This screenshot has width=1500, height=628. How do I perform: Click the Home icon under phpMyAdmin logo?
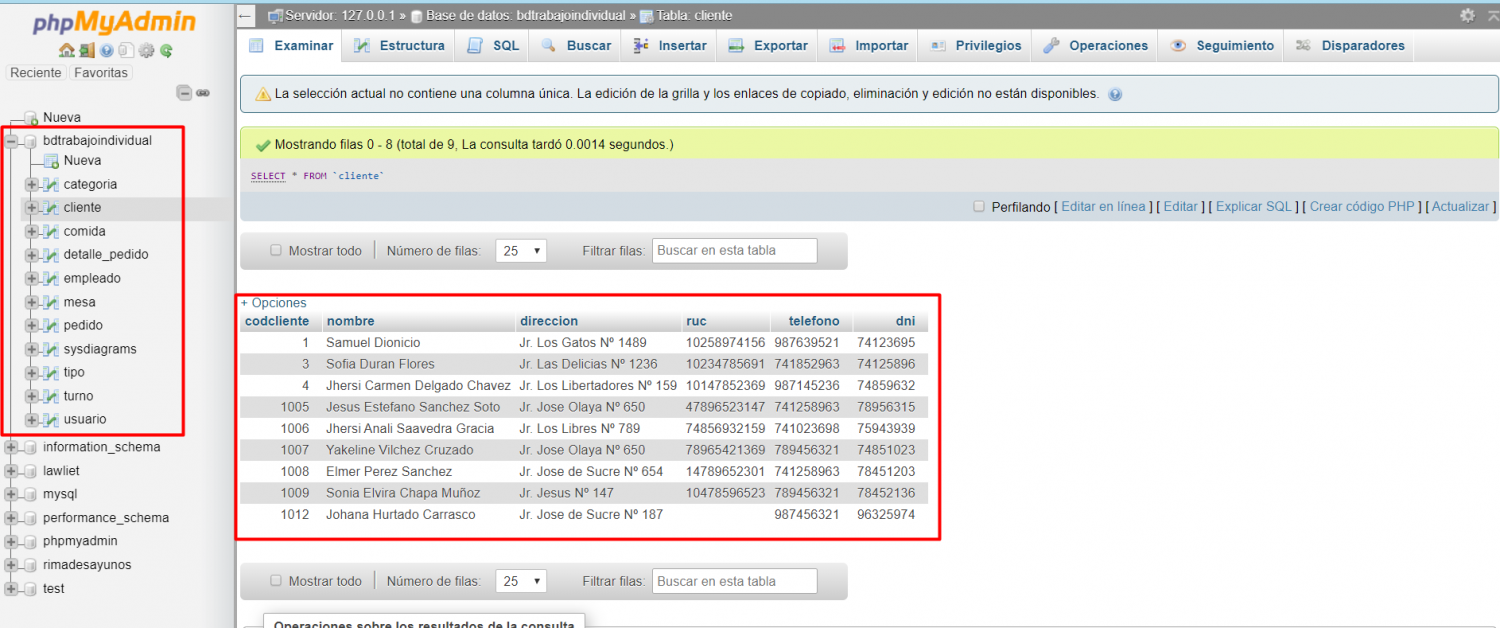coord(66,51)
